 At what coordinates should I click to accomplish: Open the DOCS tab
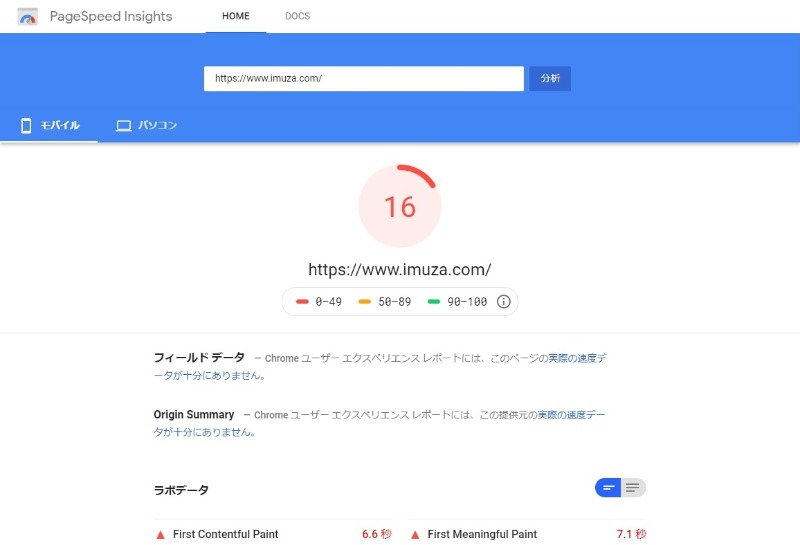tap(297, 16)
